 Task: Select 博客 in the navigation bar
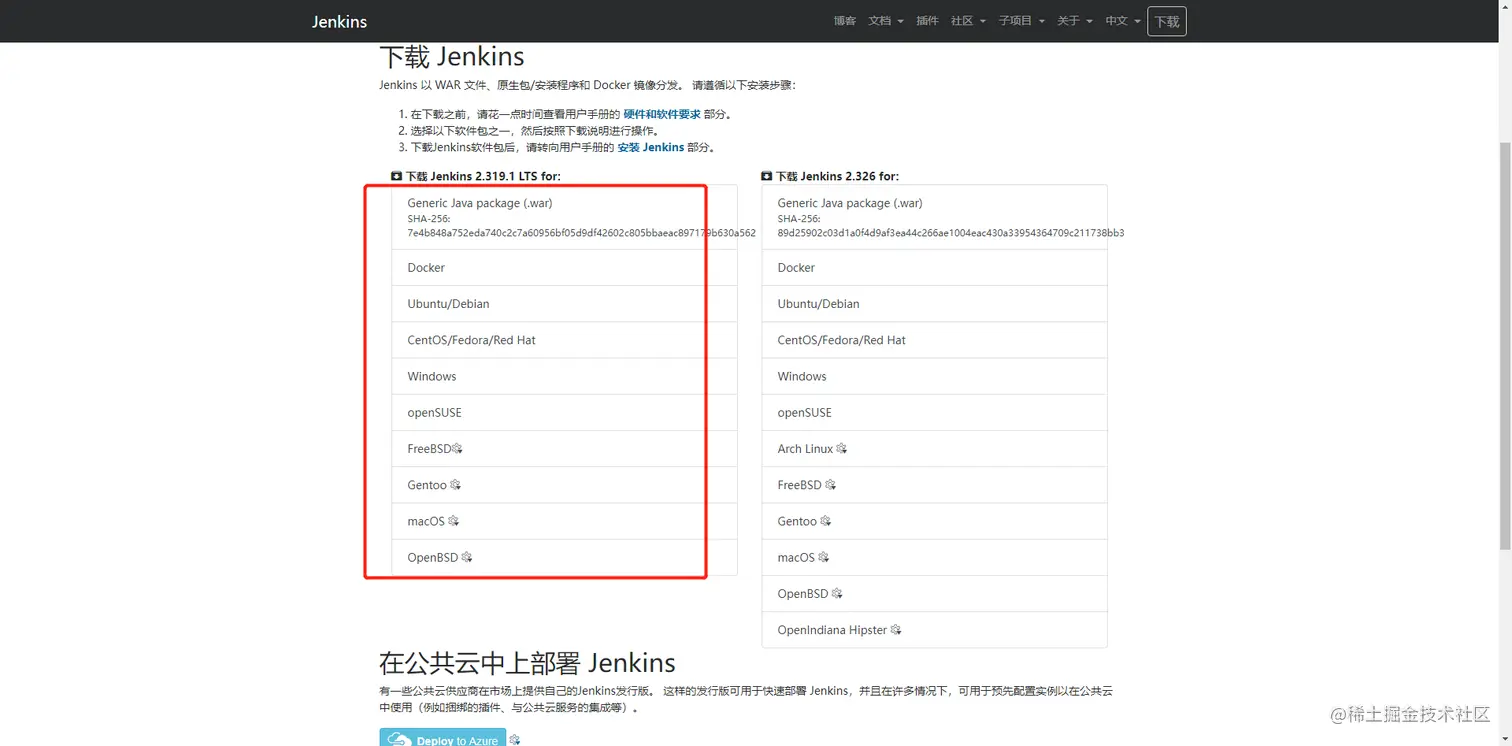point(844,20)
